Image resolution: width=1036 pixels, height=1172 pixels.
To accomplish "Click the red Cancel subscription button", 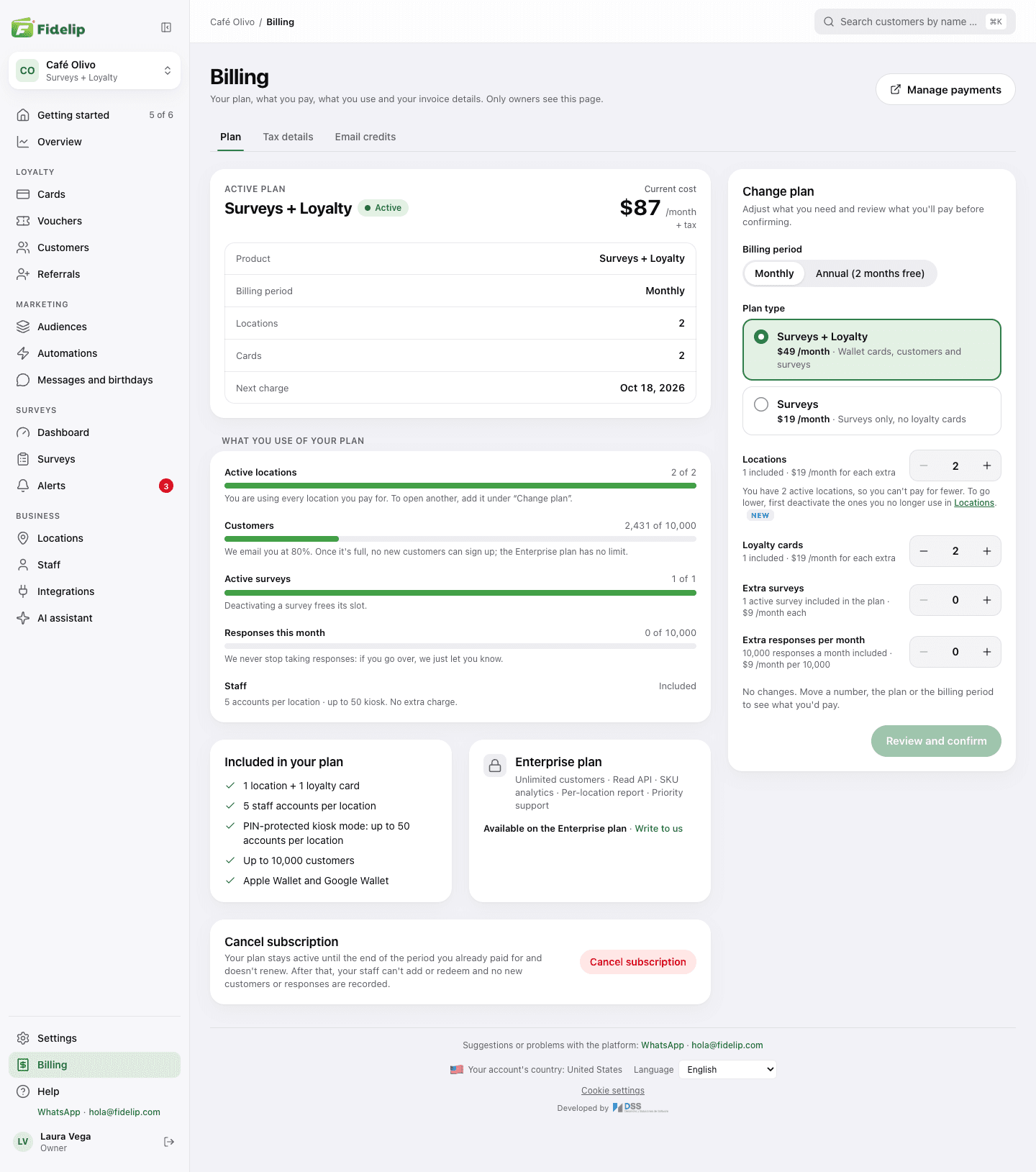I will tap(638, 962).
